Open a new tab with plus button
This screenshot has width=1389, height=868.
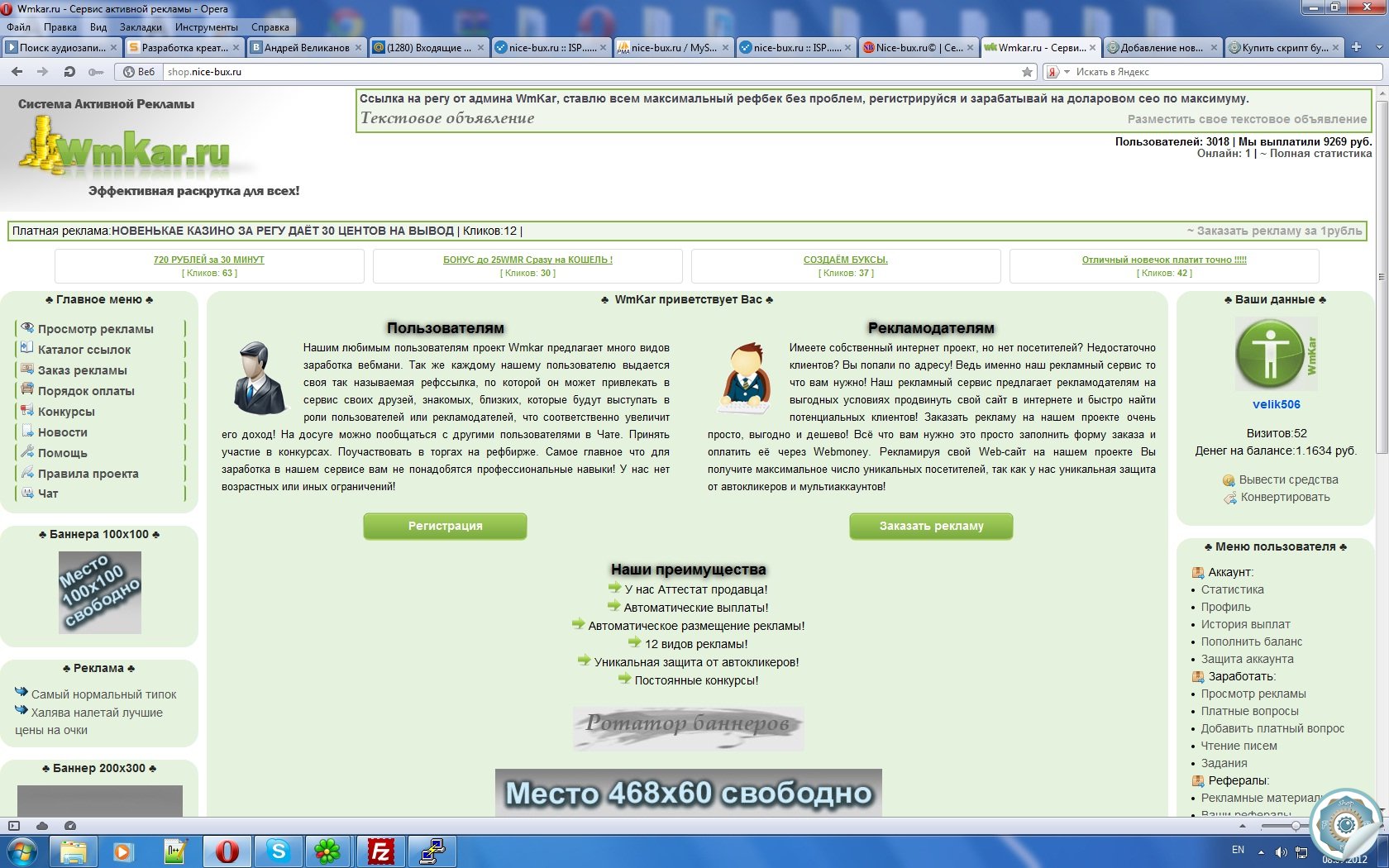[1356, 47]
